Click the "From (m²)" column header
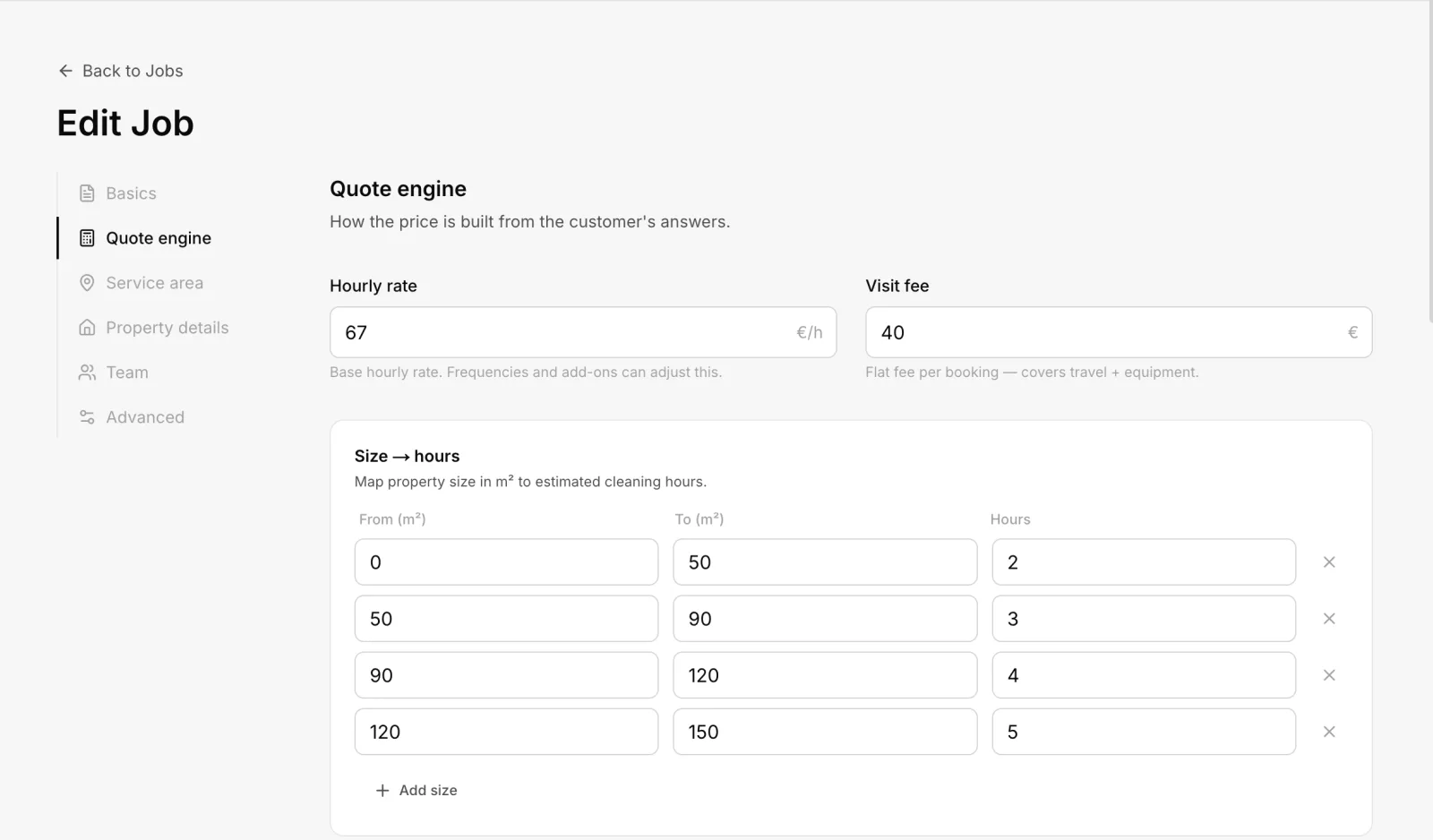1433x840 pixels. click(392, 519)
